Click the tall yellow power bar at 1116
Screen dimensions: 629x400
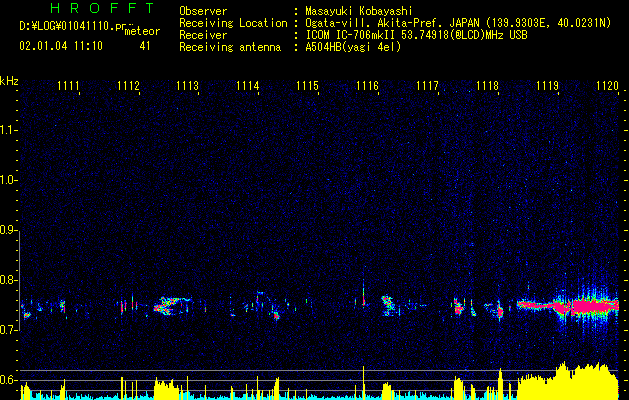pos(363,382)
